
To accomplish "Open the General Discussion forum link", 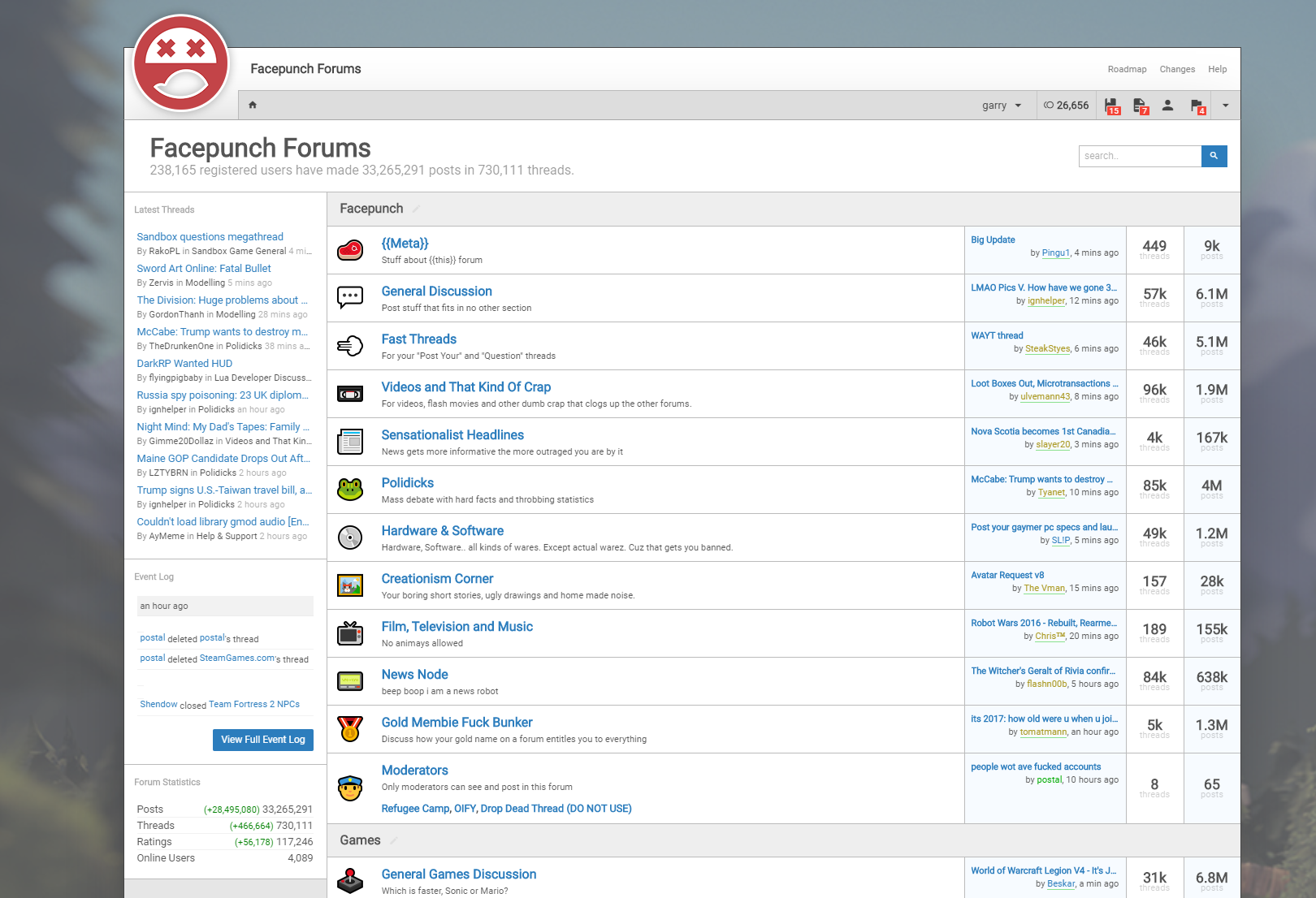I will click(436, 291).
